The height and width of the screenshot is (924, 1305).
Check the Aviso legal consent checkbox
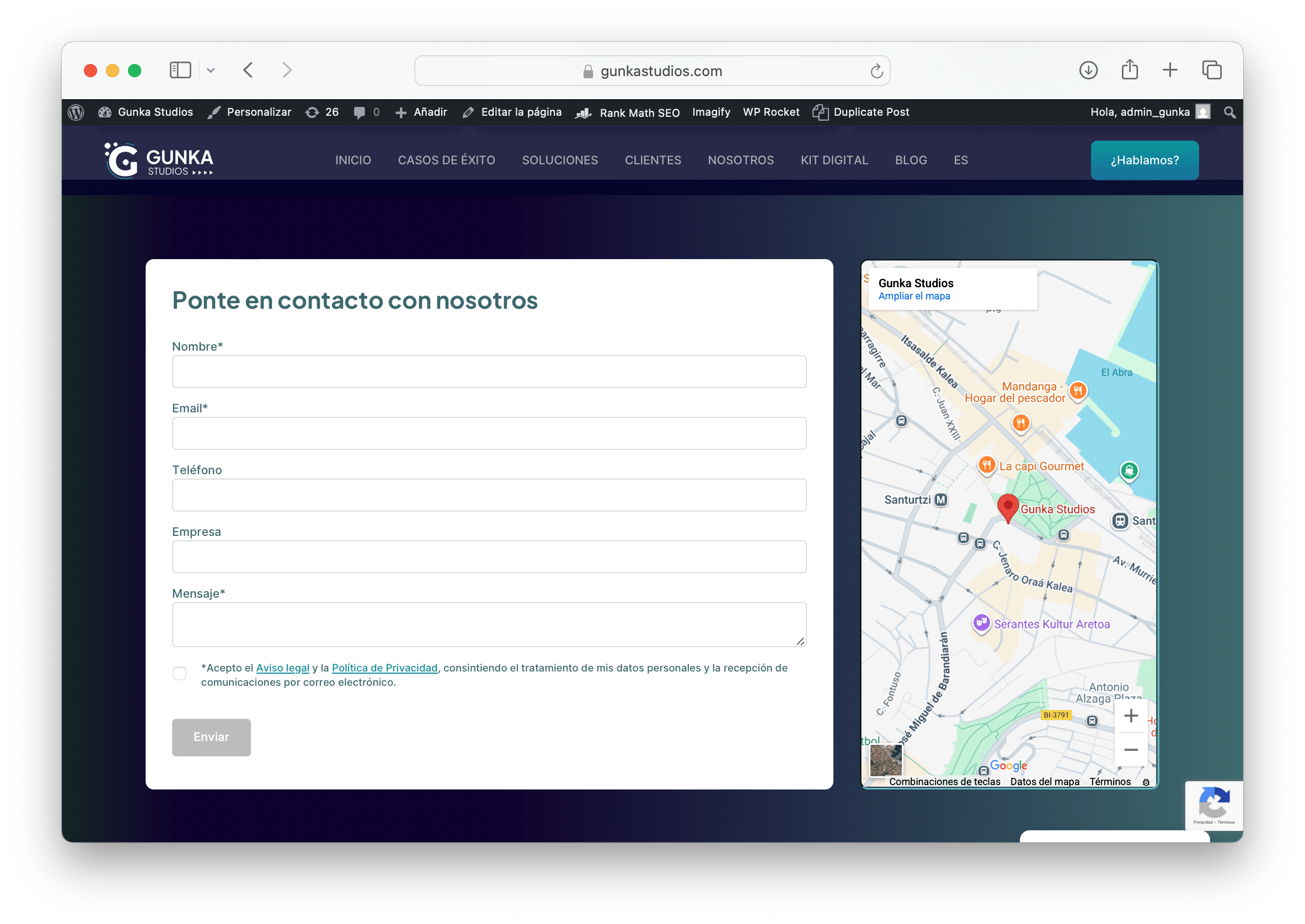pyautogui.click(x=179, y=673)
